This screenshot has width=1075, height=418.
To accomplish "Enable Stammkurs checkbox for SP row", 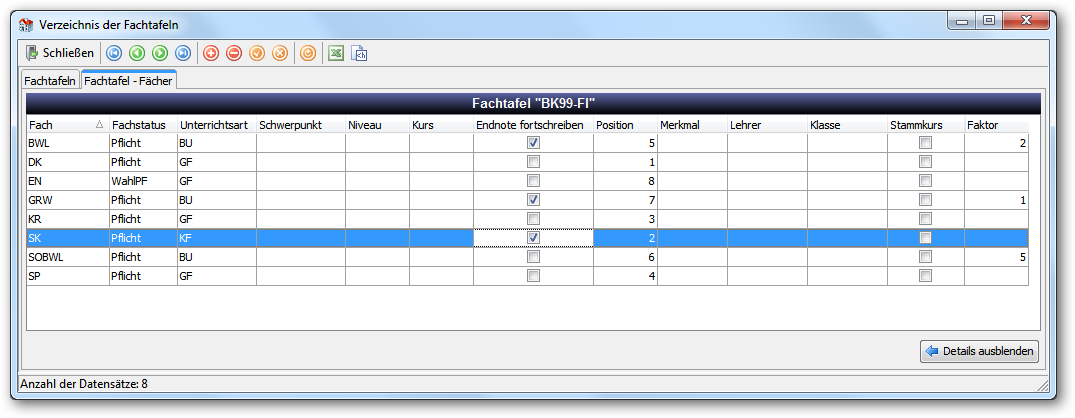I will (x=926, y=275).
